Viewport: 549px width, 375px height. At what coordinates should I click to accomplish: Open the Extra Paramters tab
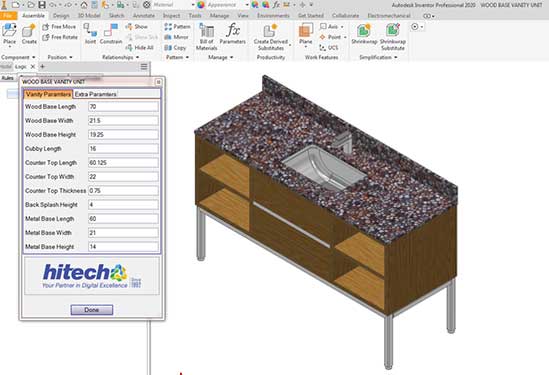[95, 94]
